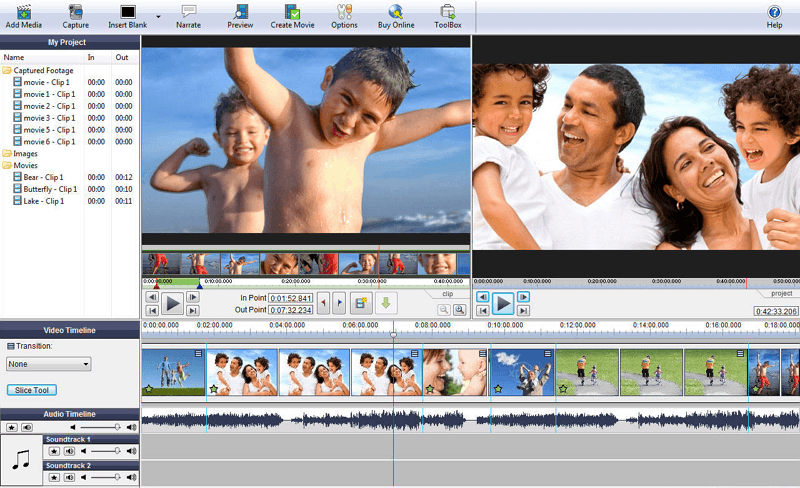Click the green down arrow add-to-timeline icon
The image size is (800, 488).
(x=387, y=303)
